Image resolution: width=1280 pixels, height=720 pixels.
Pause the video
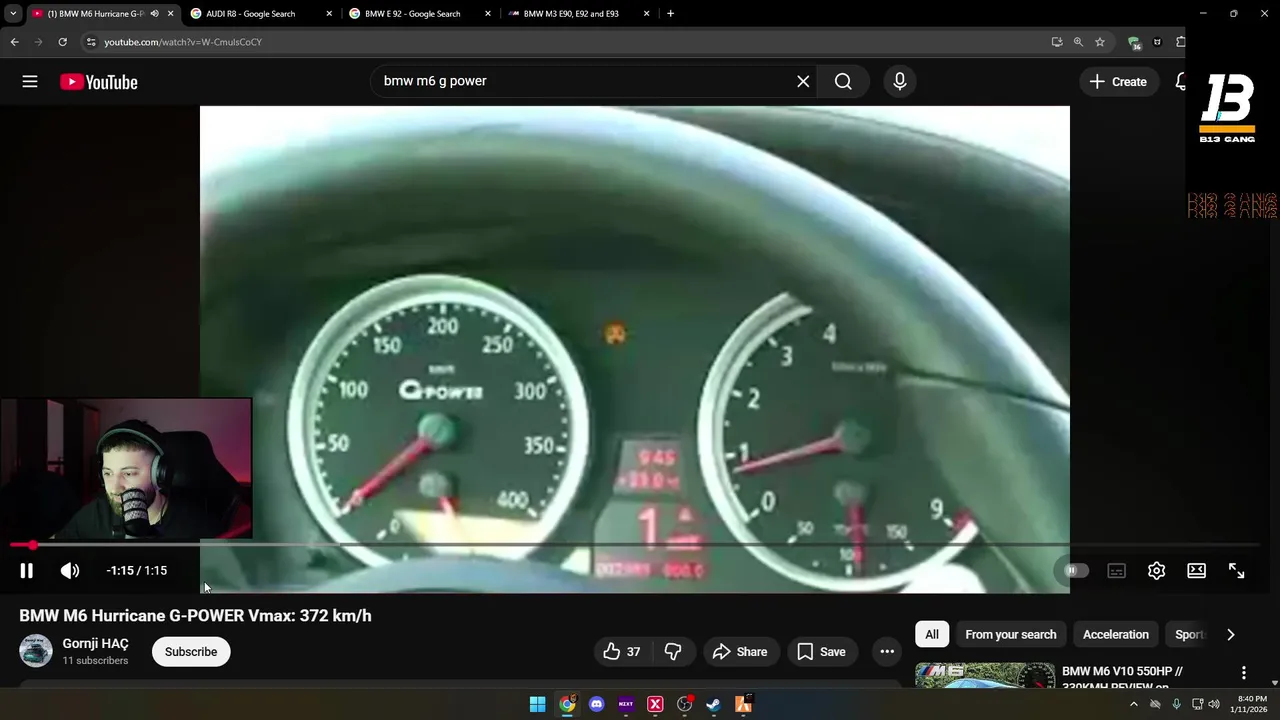(x=26, y=570)
